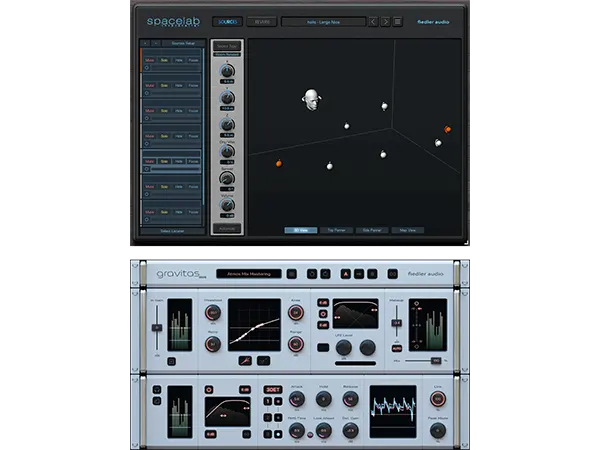
Task: Mute the first source in the spacelab list
Action: tap(150, 60)
